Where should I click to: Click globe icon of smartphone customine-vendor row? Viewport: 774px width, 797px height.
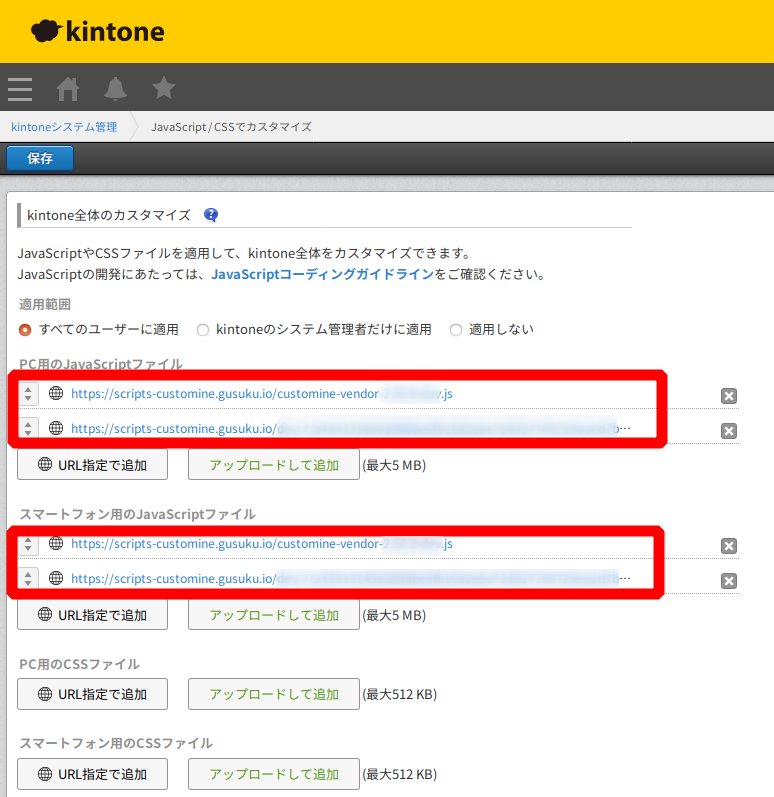pos(56,543)
